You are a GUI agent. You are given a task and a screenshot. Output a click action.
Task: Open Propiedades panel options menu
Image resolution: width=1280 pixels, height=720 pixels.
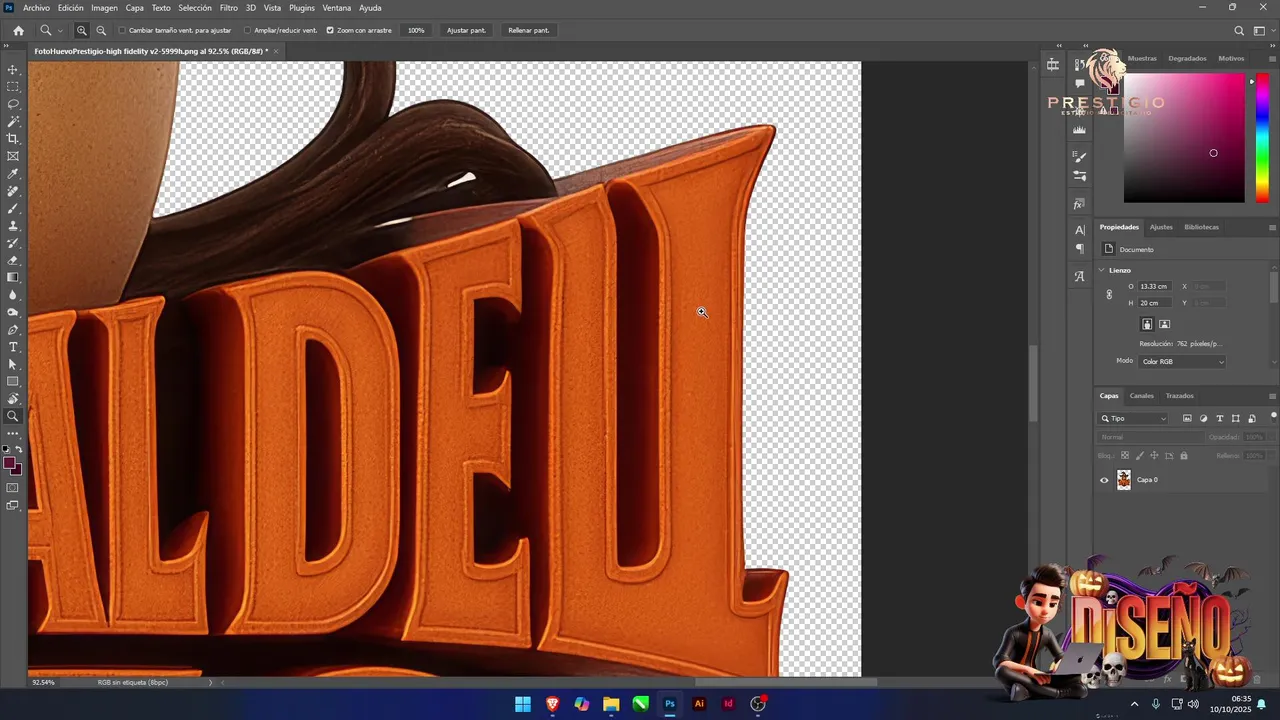[x=1272, y=227]
